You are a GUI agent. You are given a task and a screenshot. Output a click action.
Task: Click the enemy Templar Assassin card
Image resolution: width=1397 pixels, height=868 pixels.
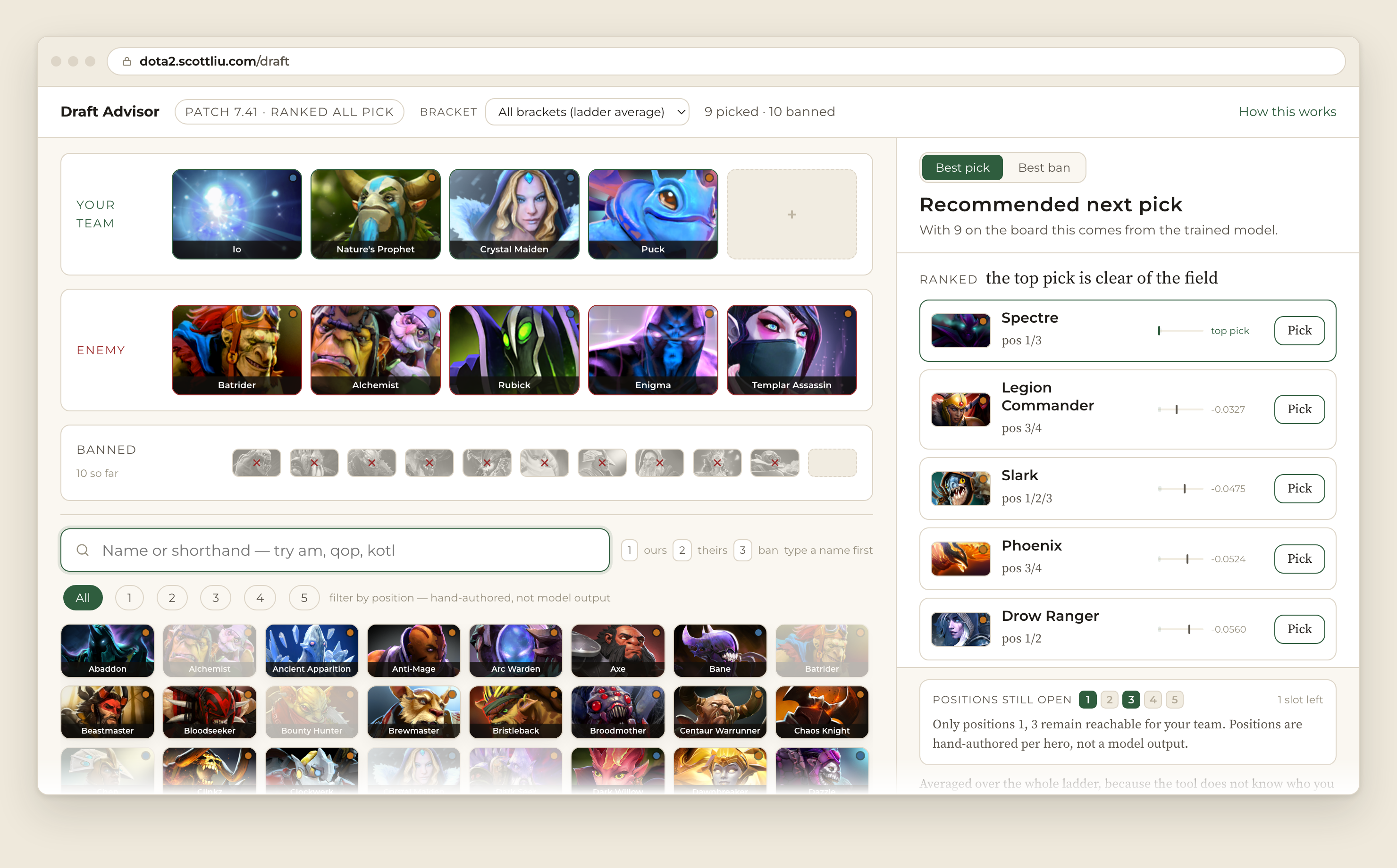click(792, 350)
